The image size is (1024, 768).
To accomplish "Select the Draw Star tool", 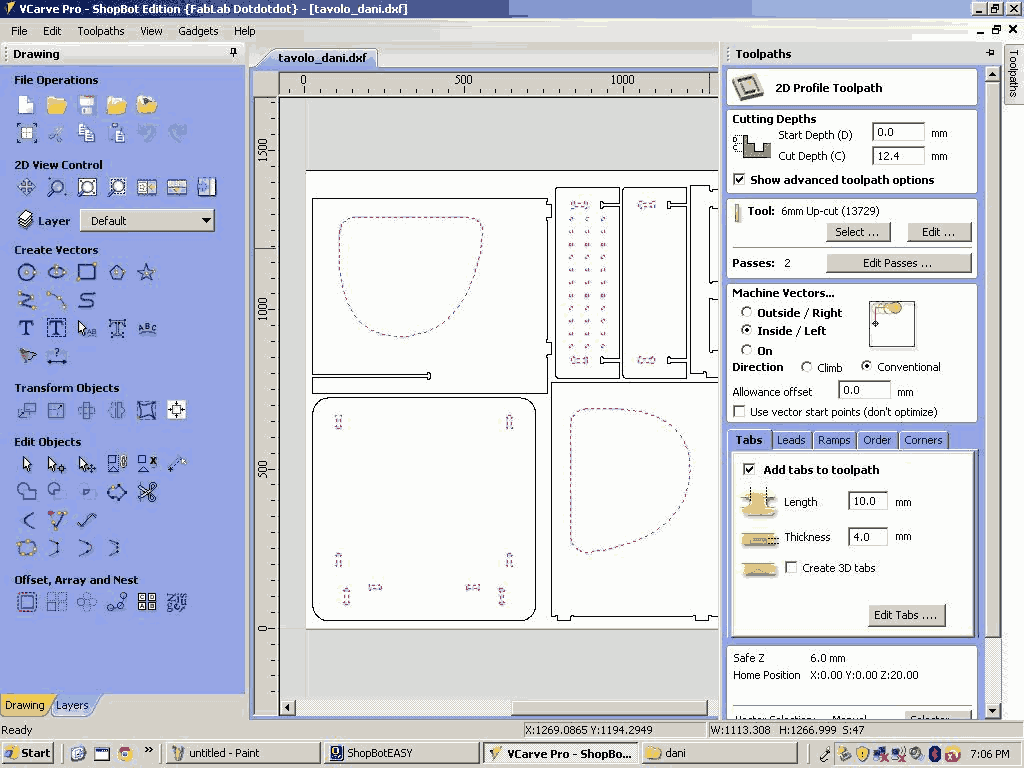I will (x=147, y=272).
